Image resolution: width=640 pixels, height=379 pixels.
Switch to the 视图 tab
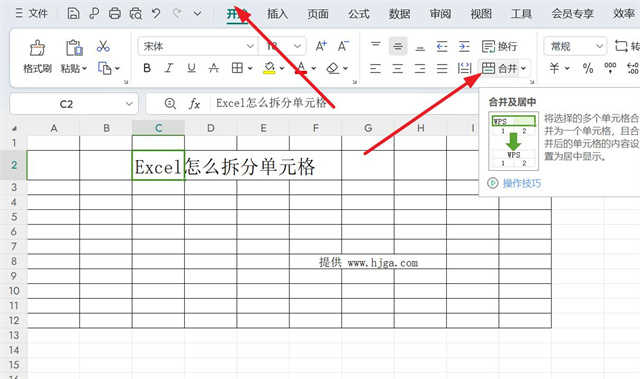(481, 14)
